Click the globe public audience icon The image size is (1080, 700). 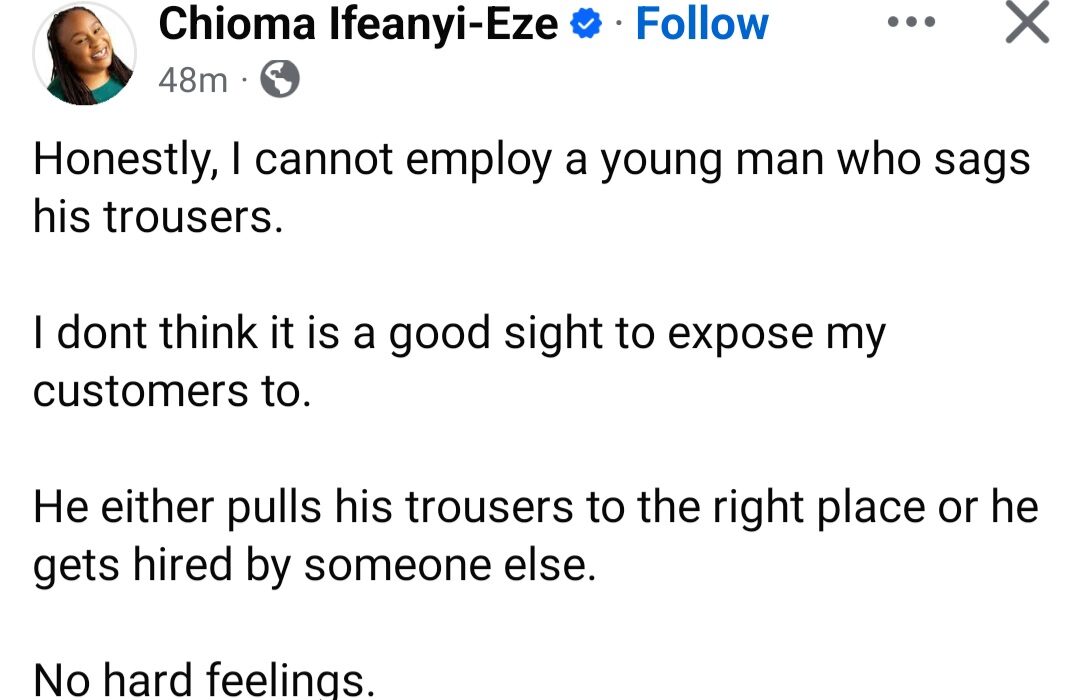coord(280,79)
